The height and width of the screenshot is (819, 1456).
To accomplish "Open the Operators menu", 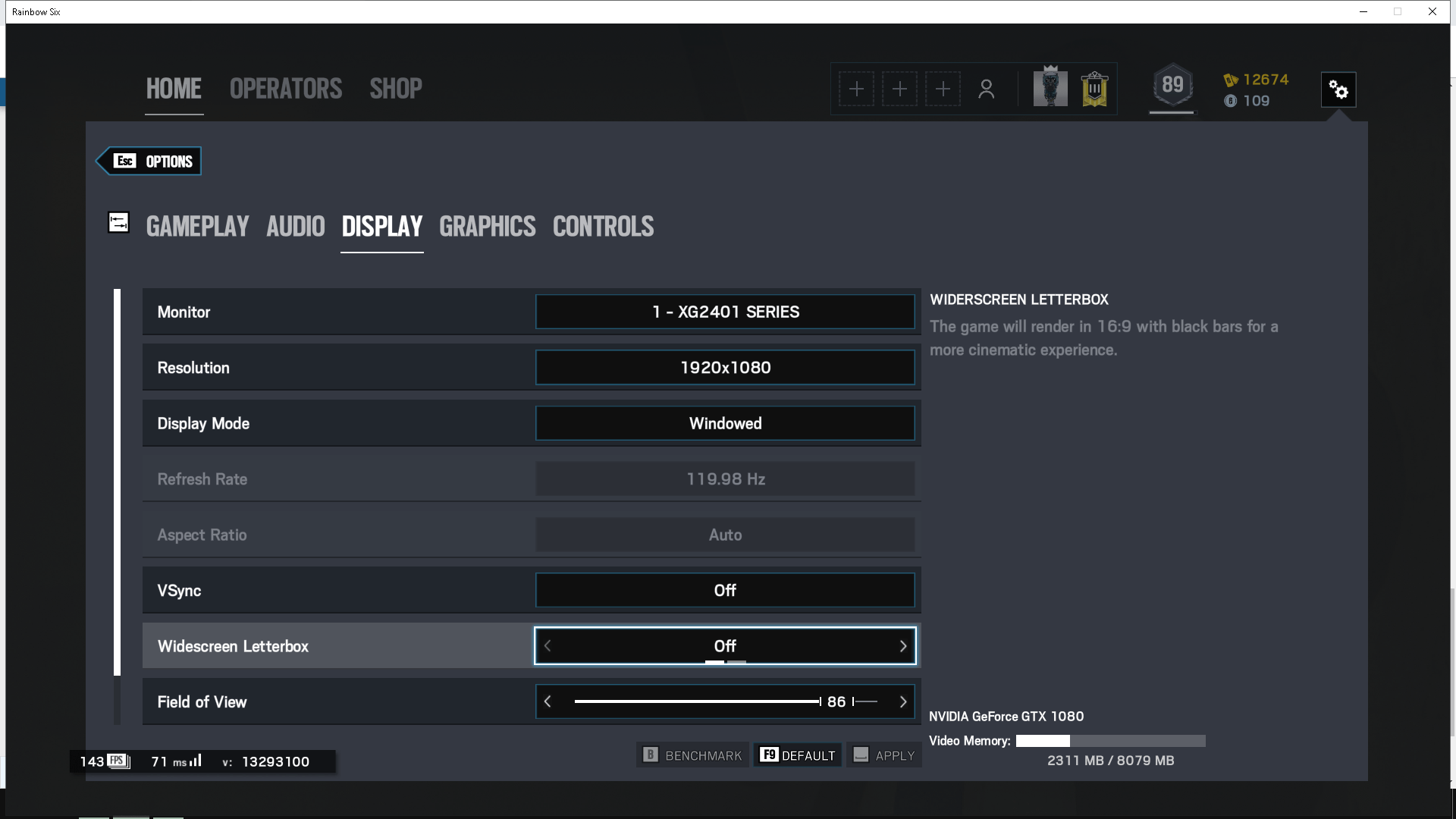I will click(286, 89).
